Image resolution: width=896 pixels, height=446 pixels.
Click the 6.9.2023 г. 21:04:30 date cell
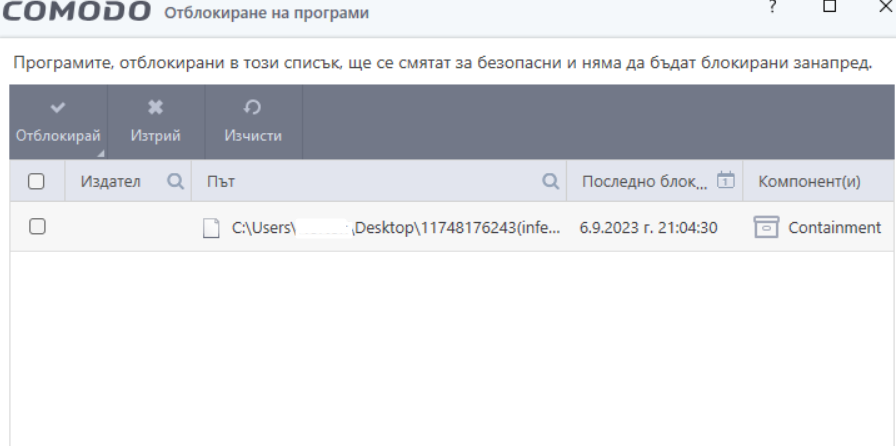(648, 228)
